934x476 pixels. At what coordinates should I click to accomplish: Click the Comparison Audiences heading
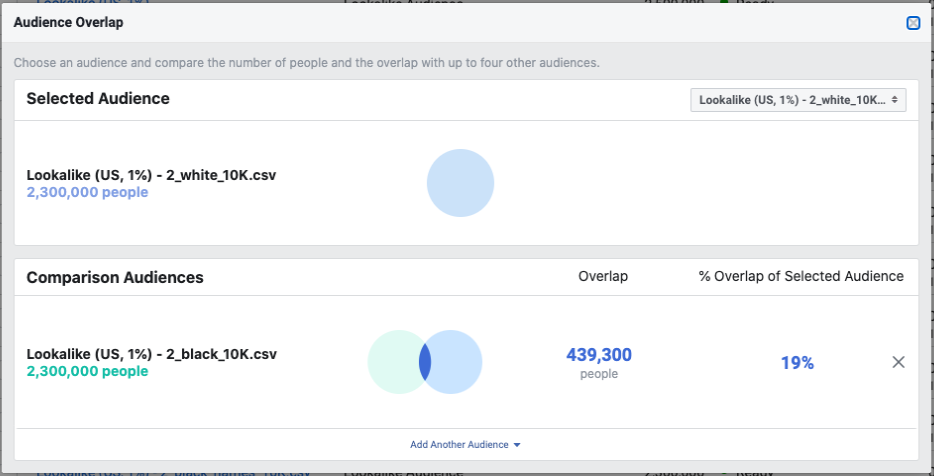click(115, 277)
